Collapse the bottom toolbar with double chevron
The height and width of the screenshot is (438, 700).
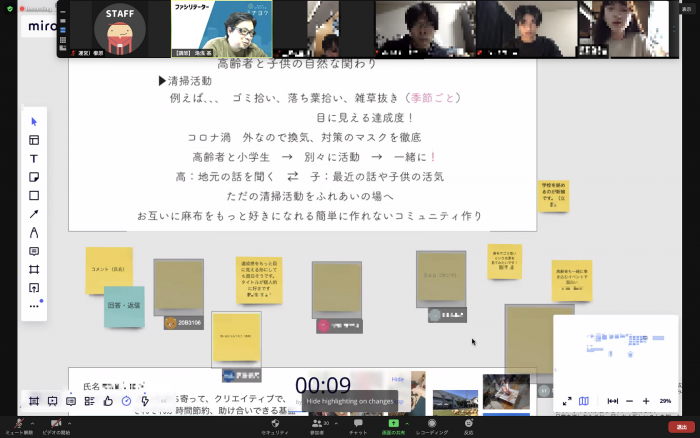[163, 401]
